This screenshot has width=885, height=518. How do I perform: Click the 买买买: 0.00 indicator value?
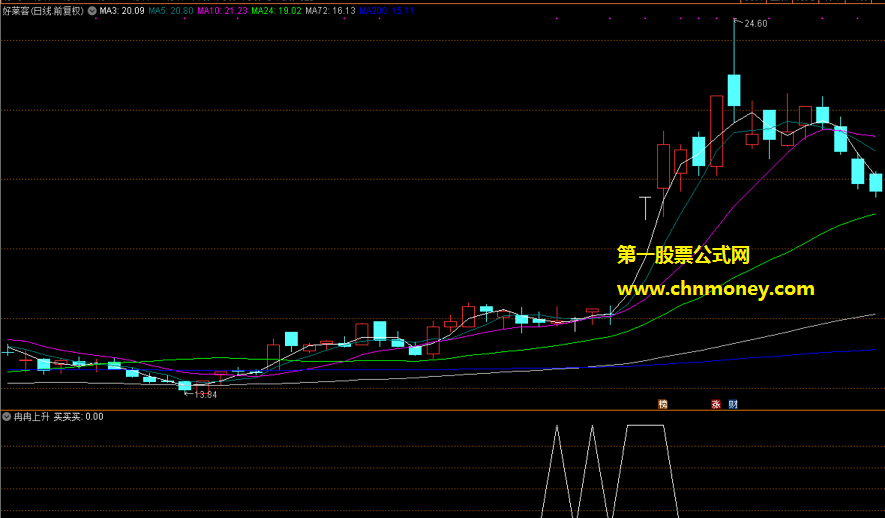tap(78, 417)
